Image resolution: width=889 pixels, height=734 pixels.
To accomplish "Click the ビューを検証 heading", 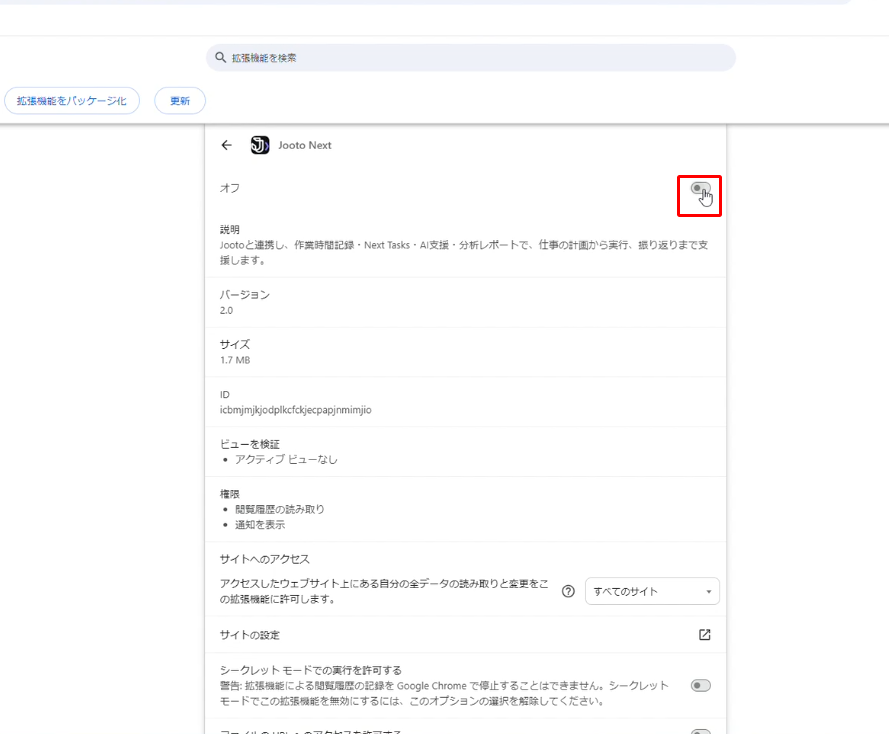I will (x=249, y=444).
